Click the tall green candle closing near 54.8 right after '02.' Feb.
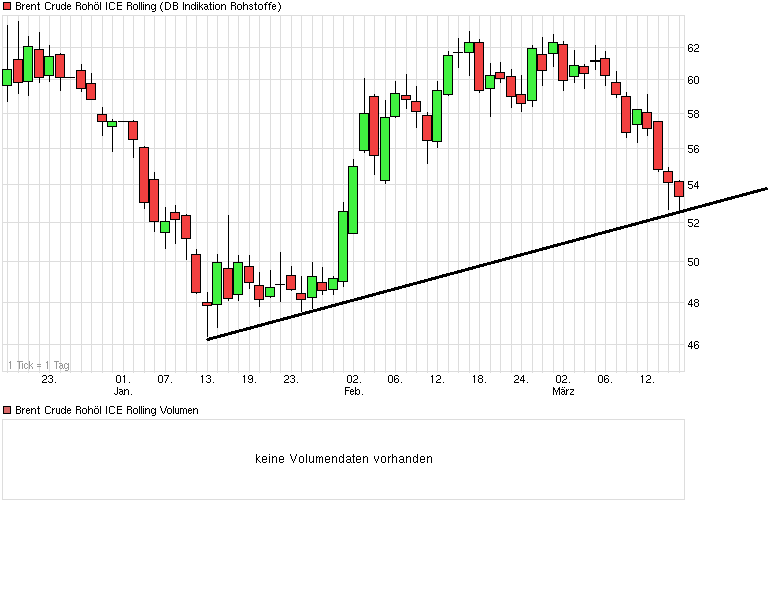Viewport: 768px width, 614px height. [x=353, y=200]
